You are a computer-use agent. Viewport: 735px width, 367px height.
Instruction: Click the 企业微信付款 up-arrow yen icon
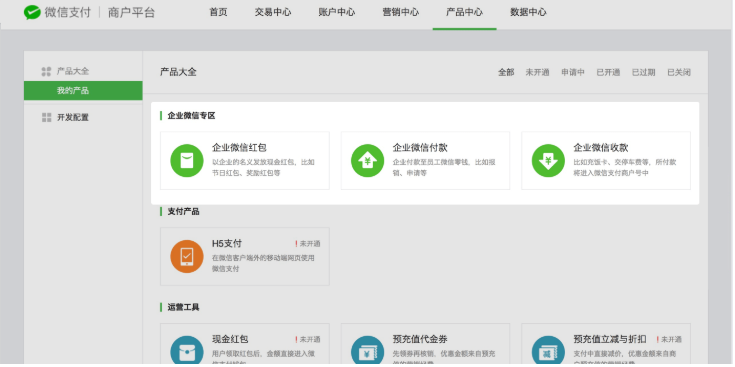tap(368, 161)
